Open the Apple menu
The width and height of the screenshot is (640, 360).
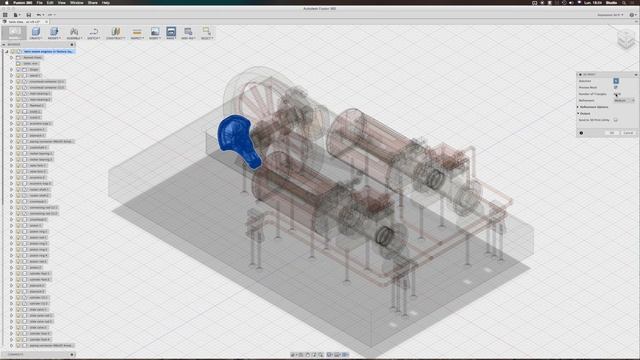7,2
